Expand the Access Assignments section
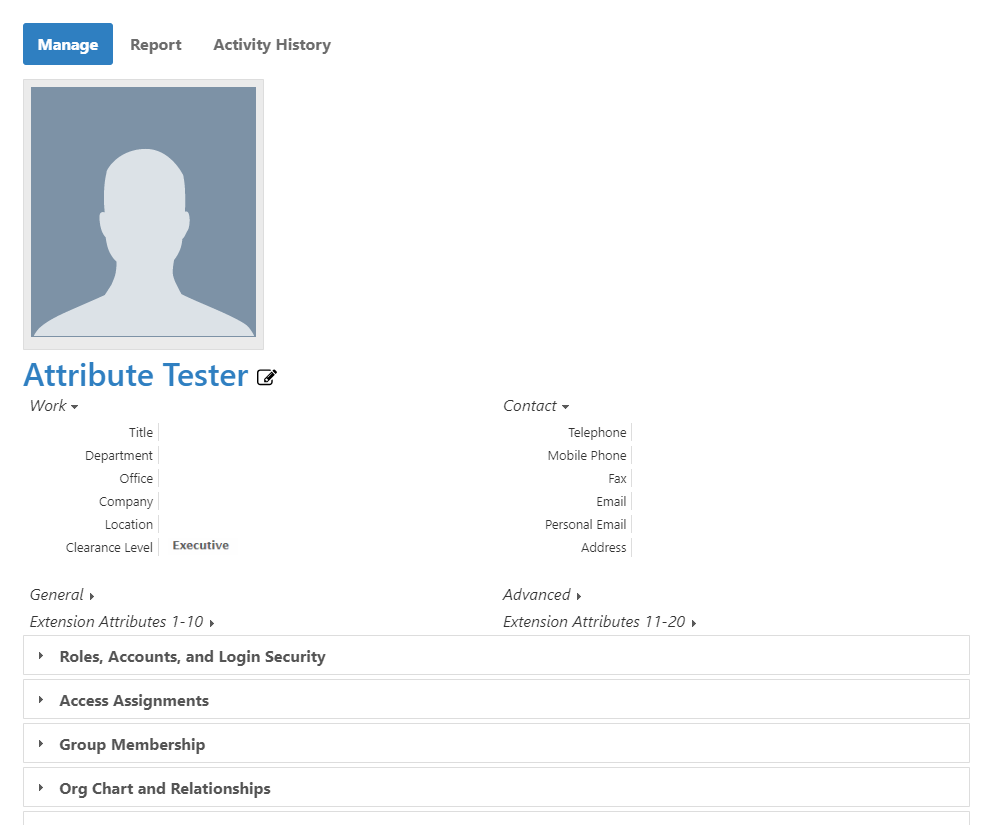 click(x=134, y=700)
